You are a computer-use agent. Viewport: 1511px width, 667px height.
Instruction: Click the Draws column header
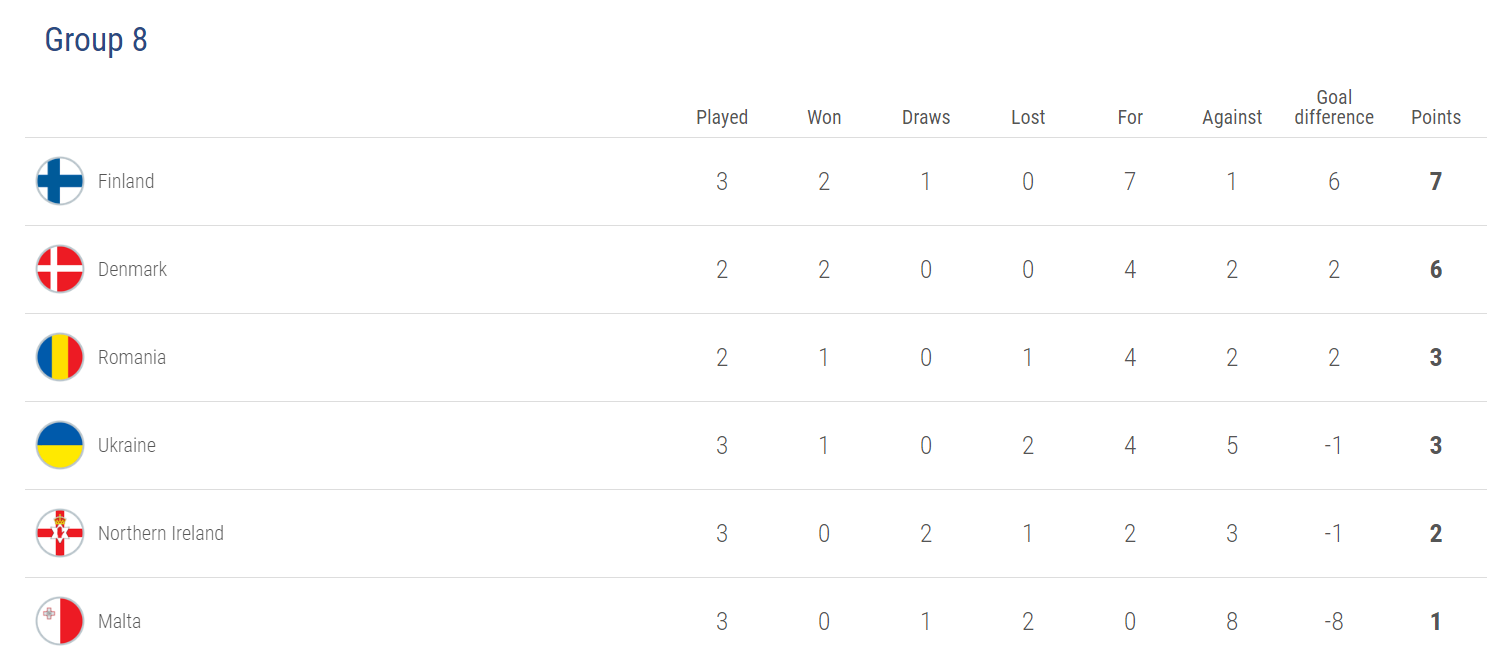(926, 117)
